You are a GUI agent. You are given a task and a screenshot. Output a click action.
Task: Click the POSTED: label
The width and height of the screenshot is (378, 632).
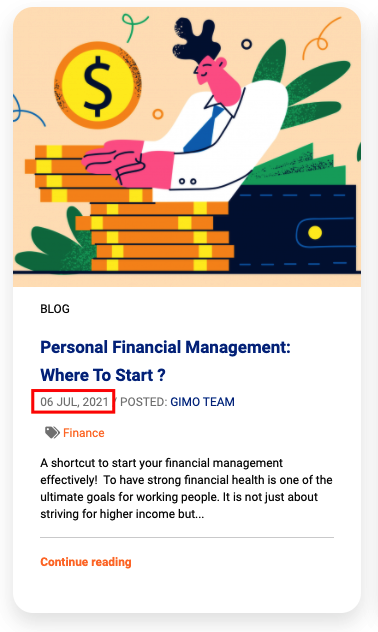pos(143,402)
